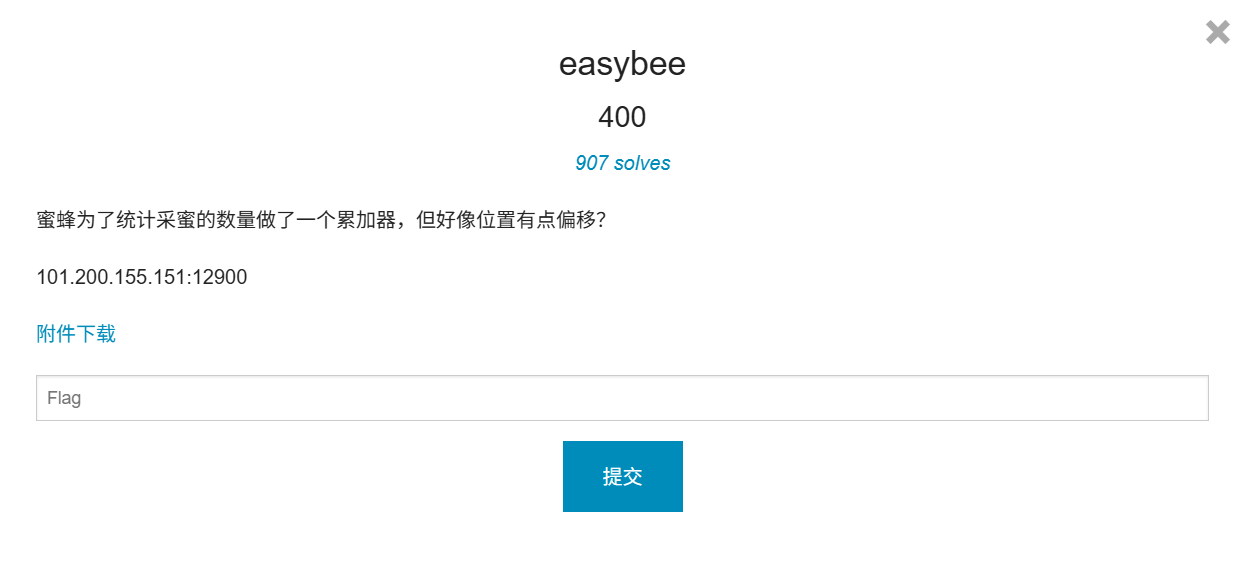Image resolution: width=1243 pixels, height=573 pixels.
Task: Open the 附件下载 attachment link
Action: (76, 334)
